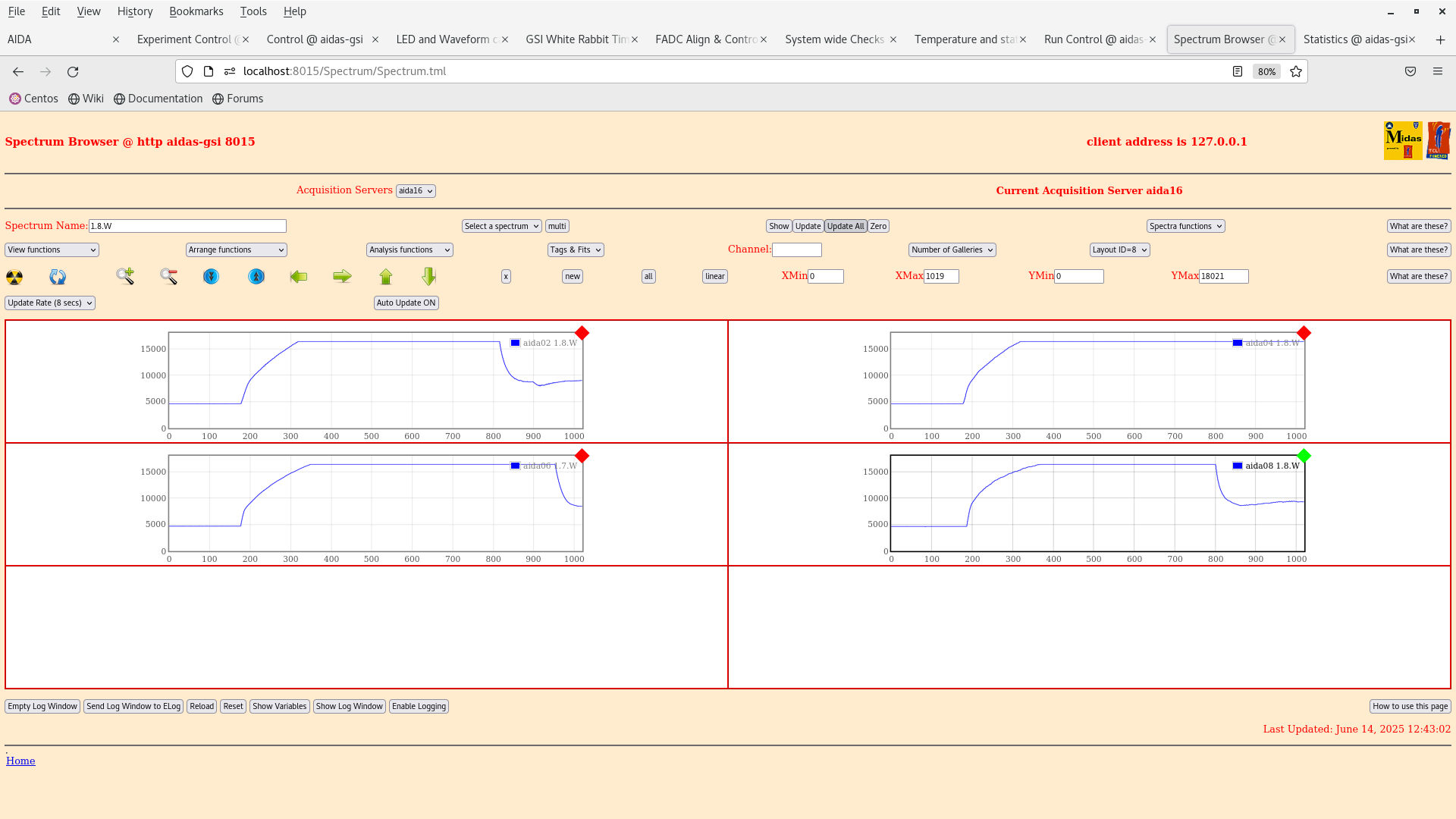Toggle the Auto Update ON button
Image resolution: width=1456 pixels, height=819 pixels.
[406, 303]
